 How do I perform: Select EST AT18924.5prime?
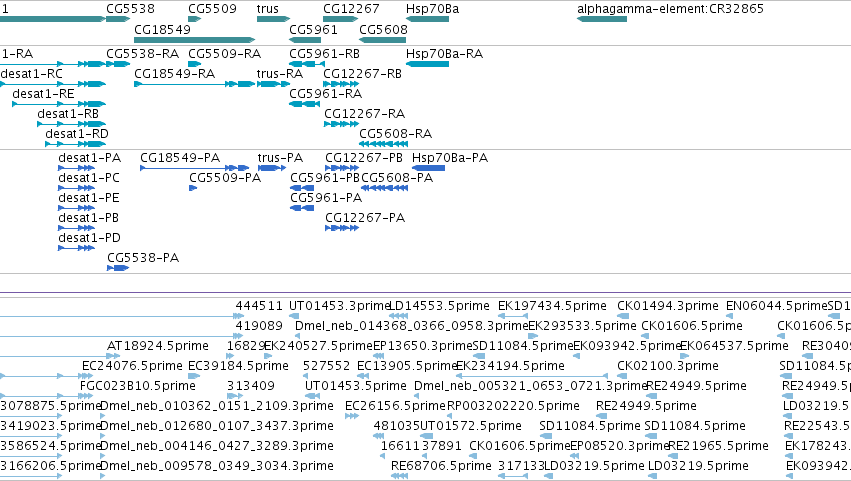click(158, 346)
